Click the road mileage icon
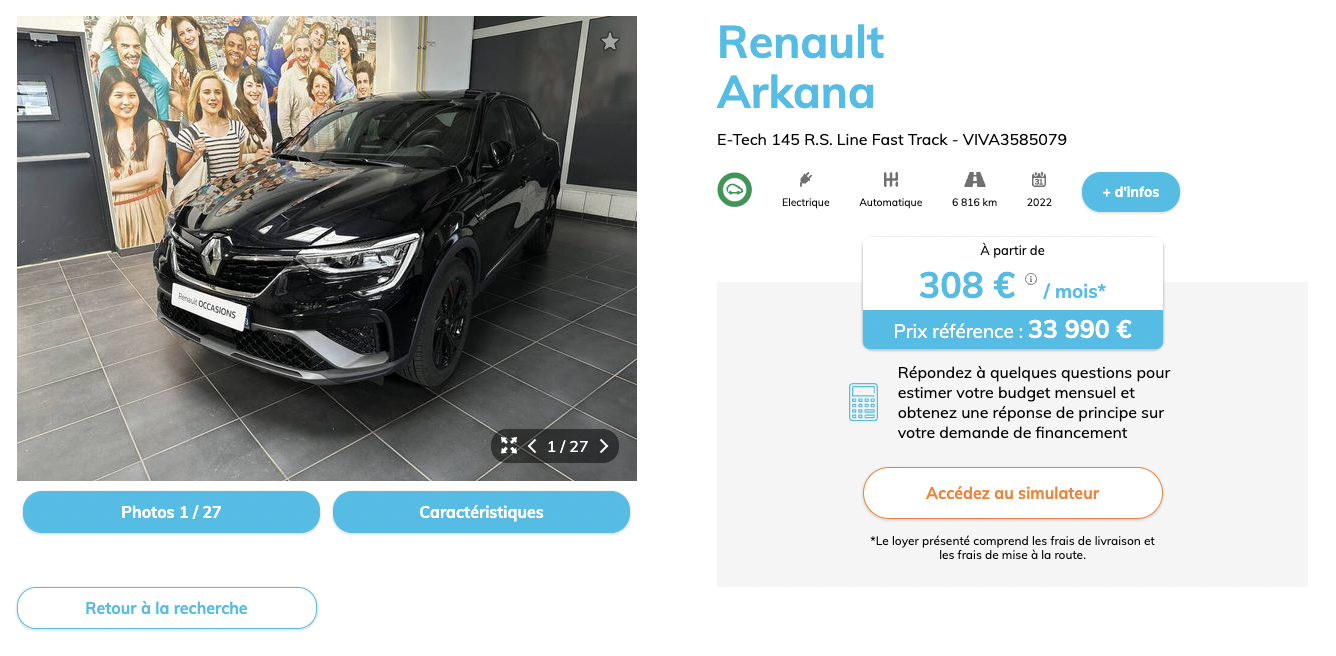The image size is (1336, 656). (975, 180)
